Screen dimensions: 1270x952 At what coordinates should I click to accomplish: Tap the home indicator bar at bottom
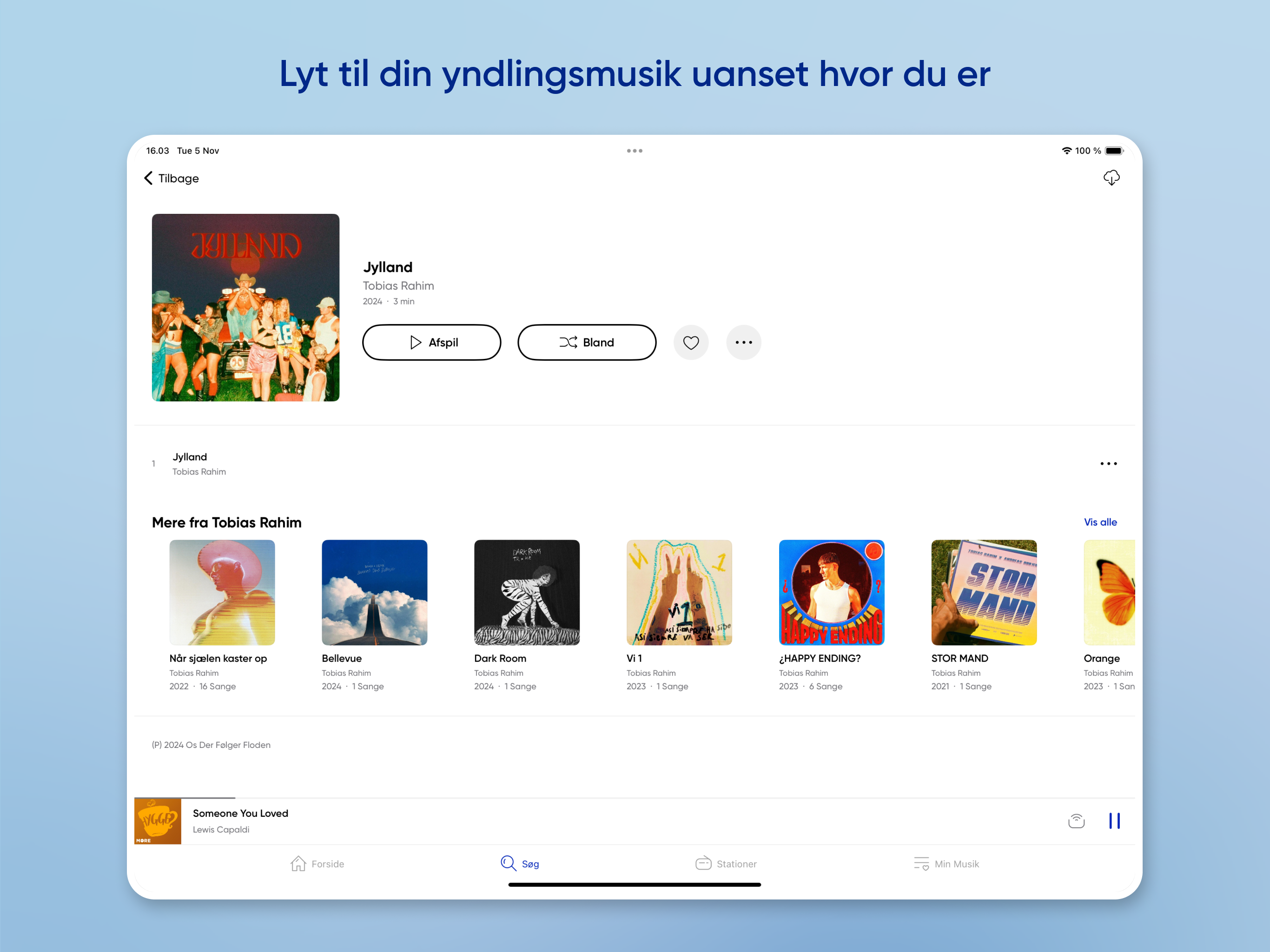(x=635, y=885)
